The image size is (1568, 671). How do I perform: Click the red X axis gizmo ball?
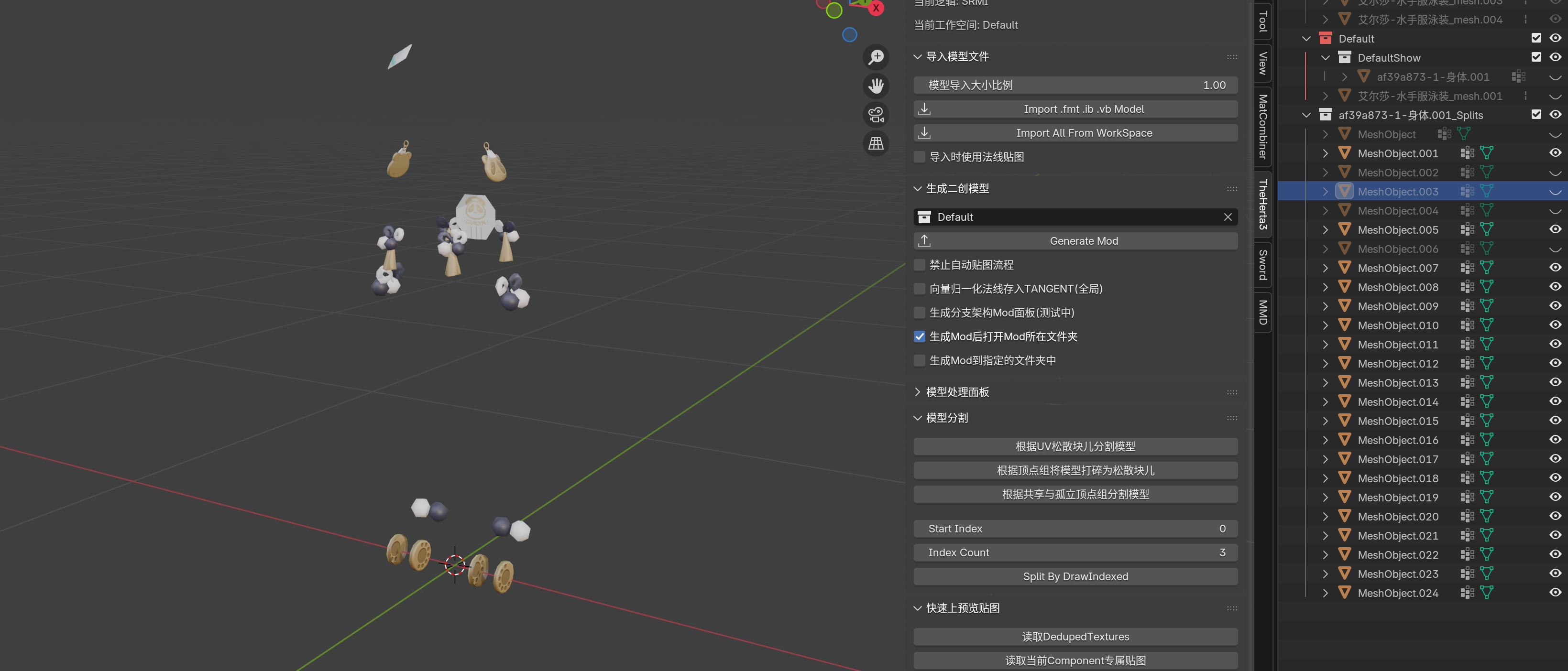(876, 8)
